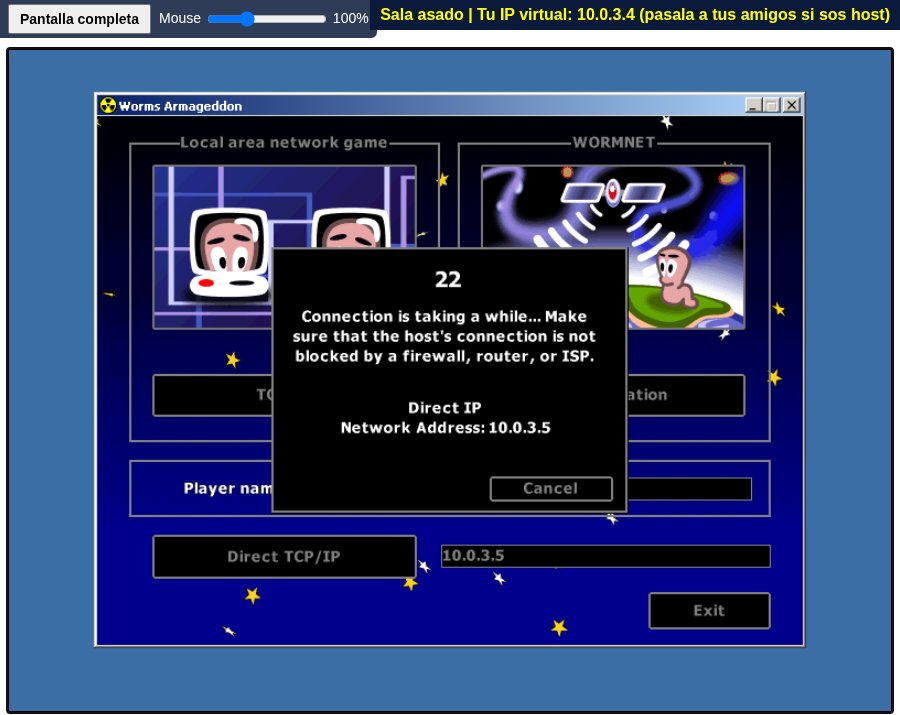Adjust the Mouse sensitivity slider

tap(267, 19)
